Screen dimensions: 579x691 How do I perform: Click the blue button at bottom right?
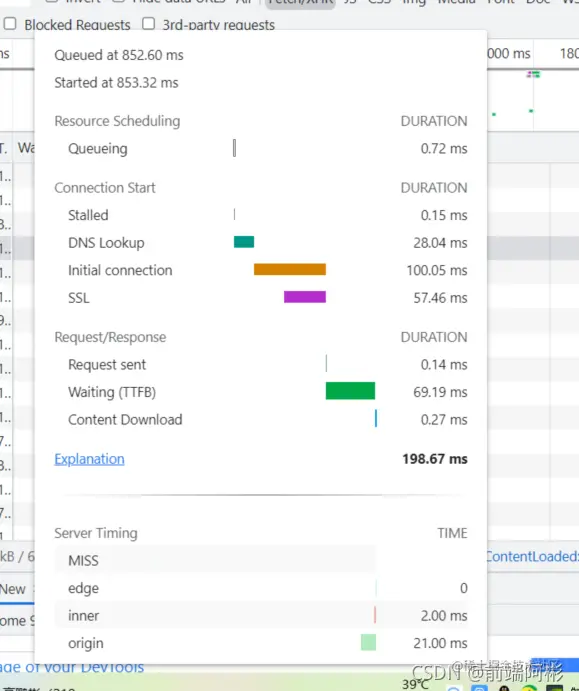click(555, 665)
